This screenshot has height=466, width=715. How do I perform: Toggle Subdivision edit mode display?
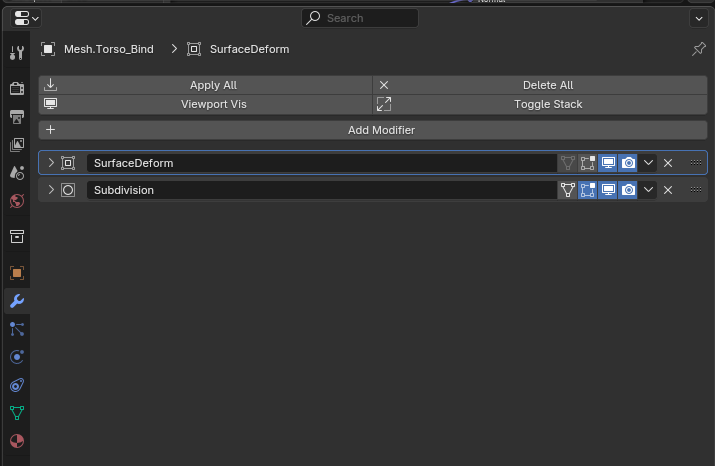(x=588, y=190)
